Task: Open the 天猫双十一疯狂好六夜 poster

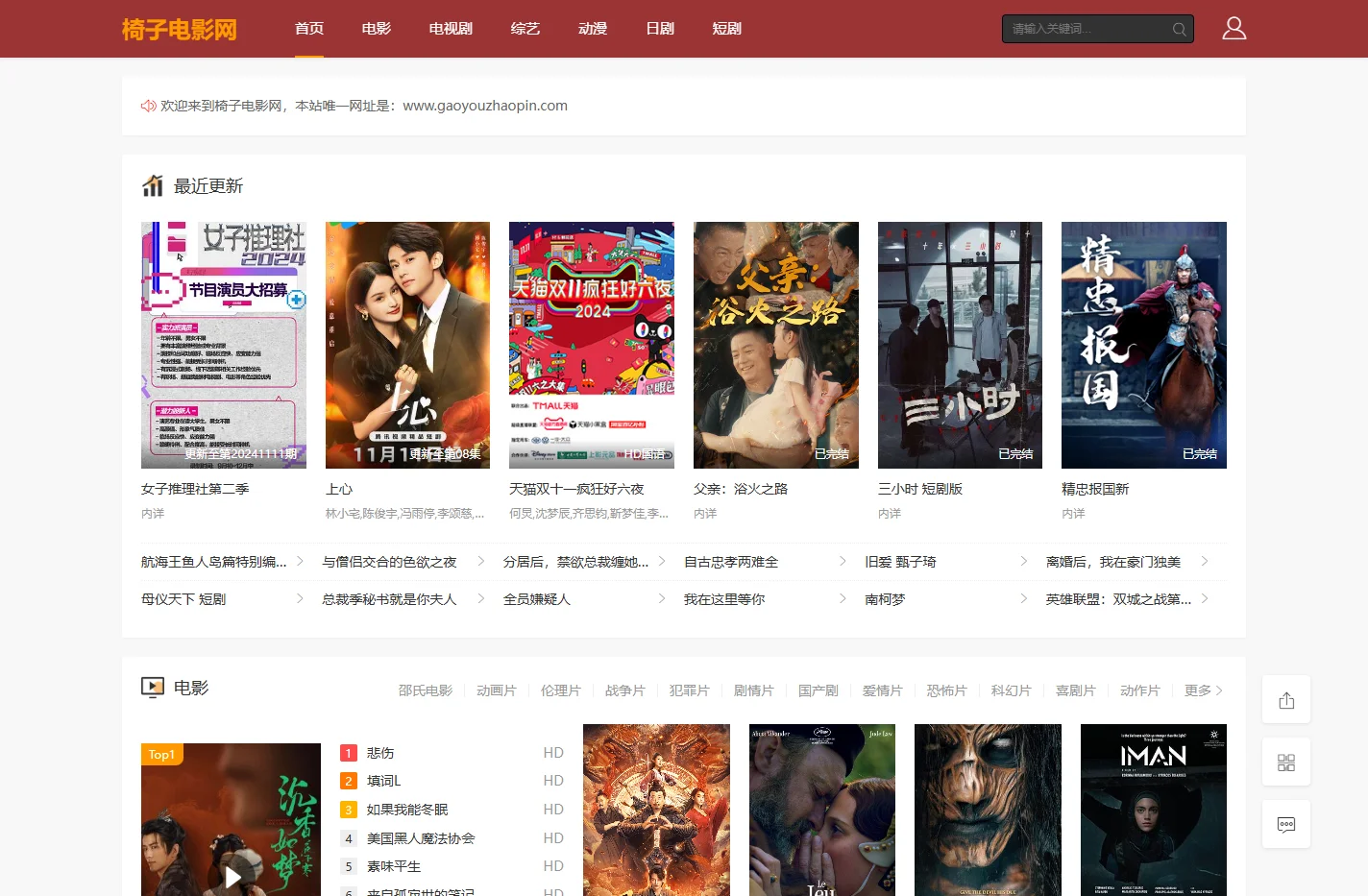Action: click(x=592, y=345)
